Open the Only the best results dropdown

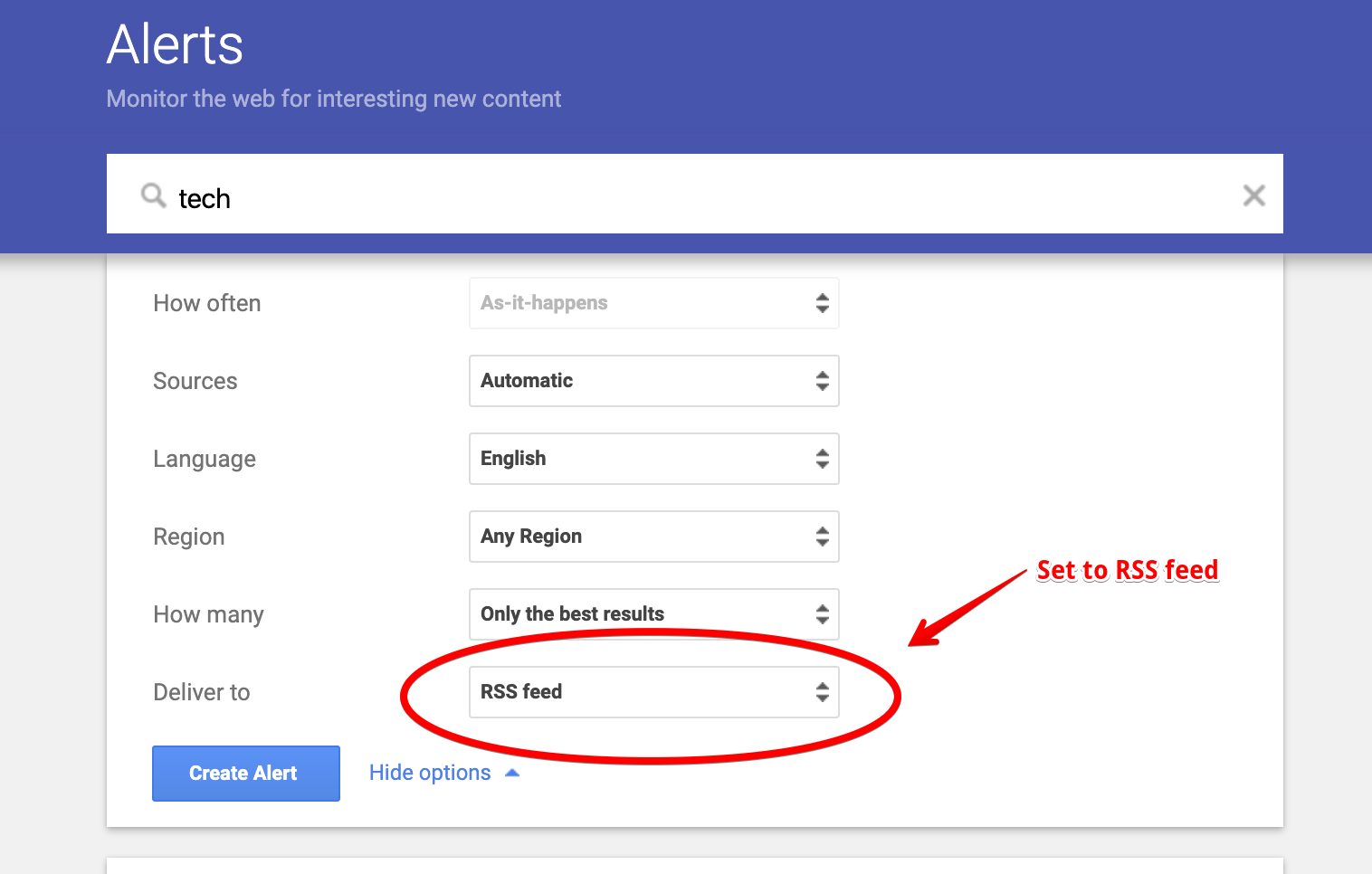coord(653,614)
